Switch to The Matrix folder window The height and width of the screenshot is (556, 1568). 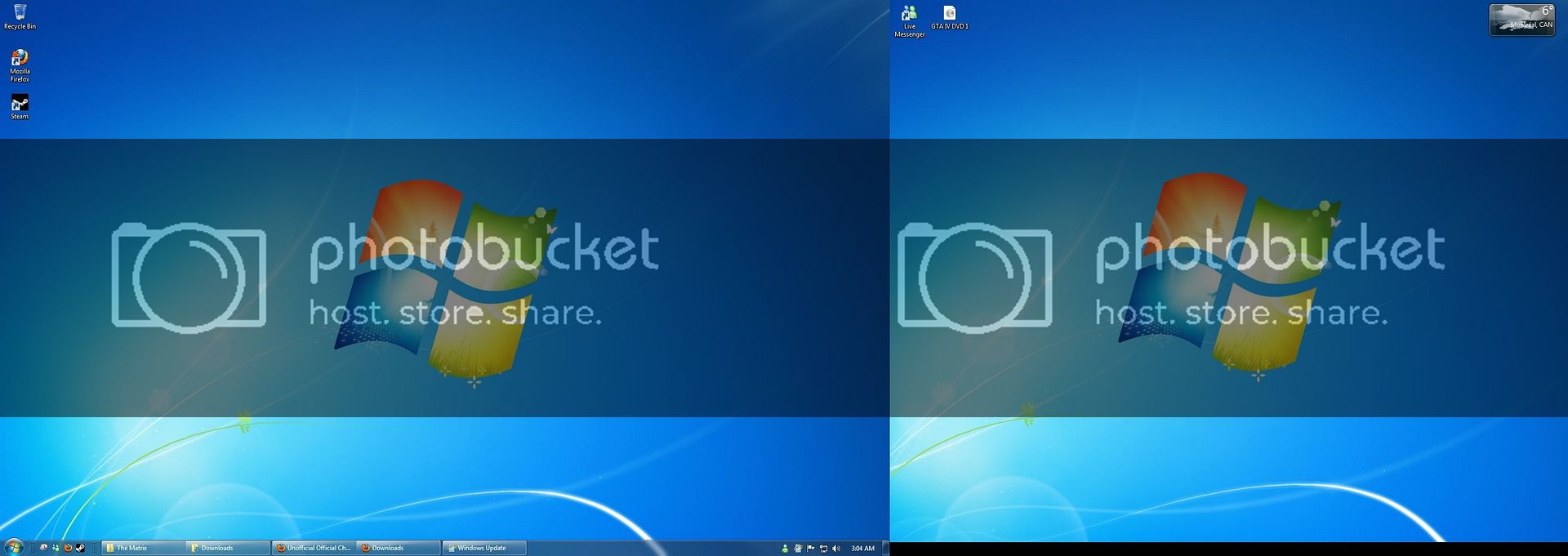point(144,548)
